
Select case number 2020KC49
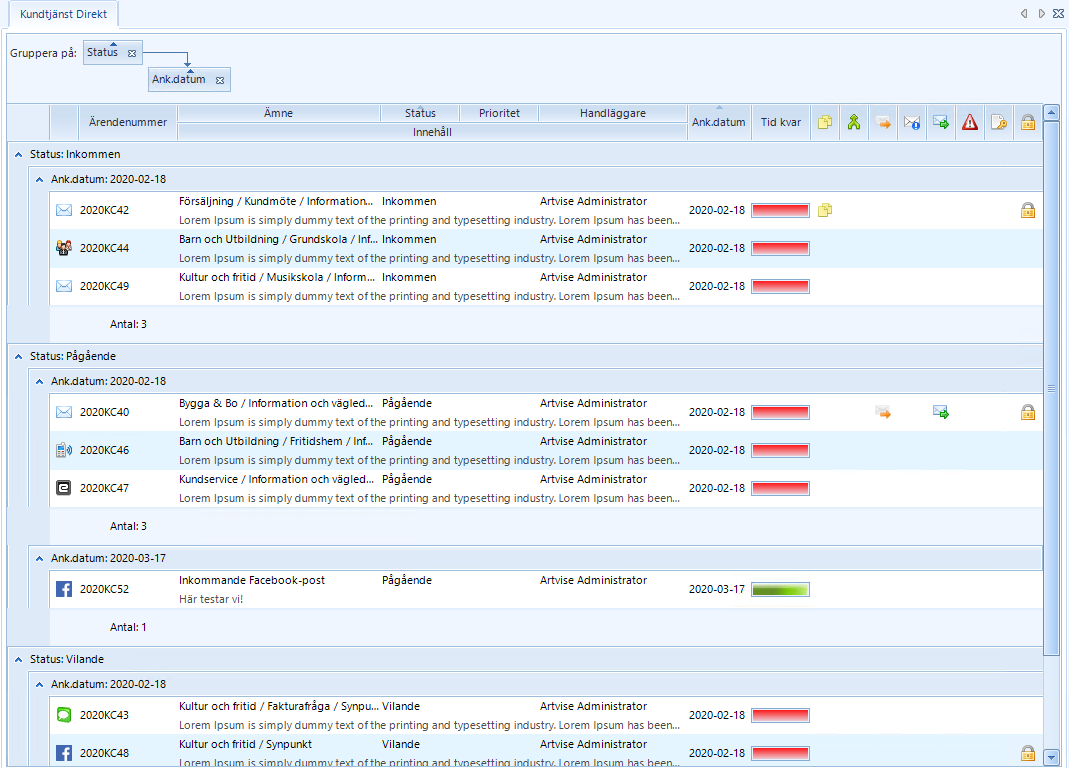coord(104,286)
